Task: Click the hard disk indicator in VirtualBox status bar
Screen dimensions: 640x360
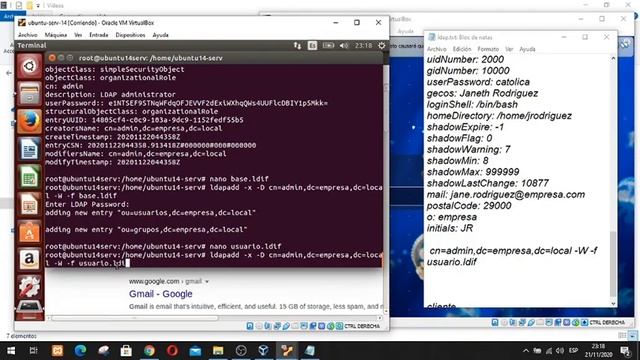Action: tap(250, 326)
